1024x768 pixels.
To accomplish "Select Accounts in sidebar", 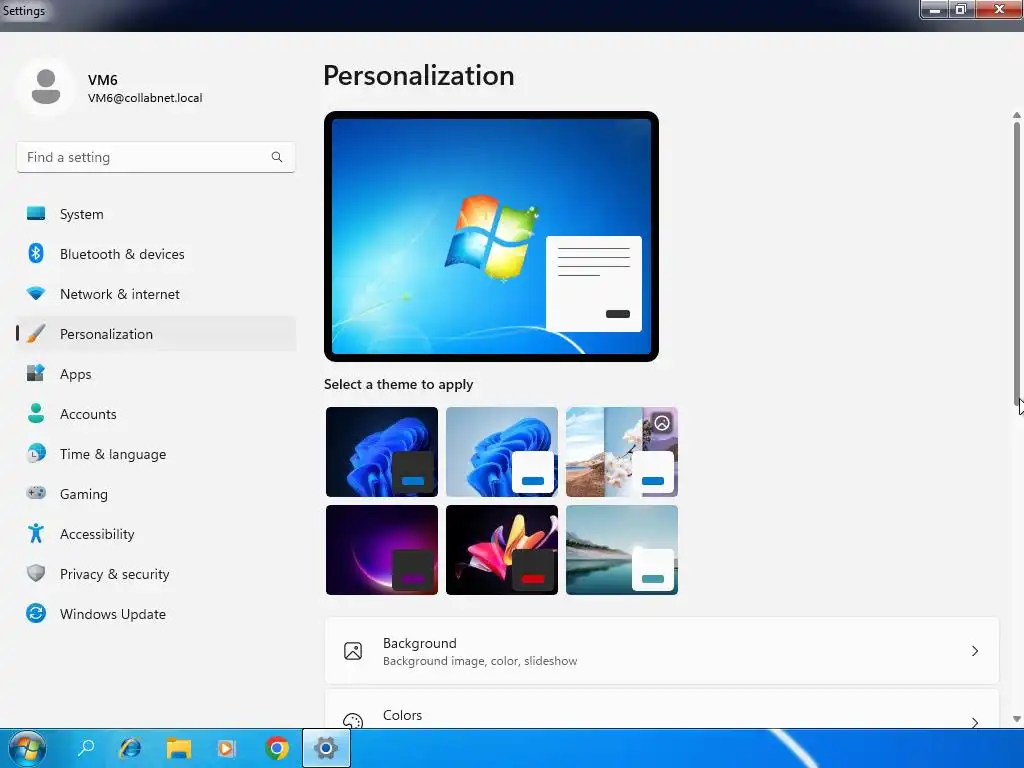I will point(155,414).
